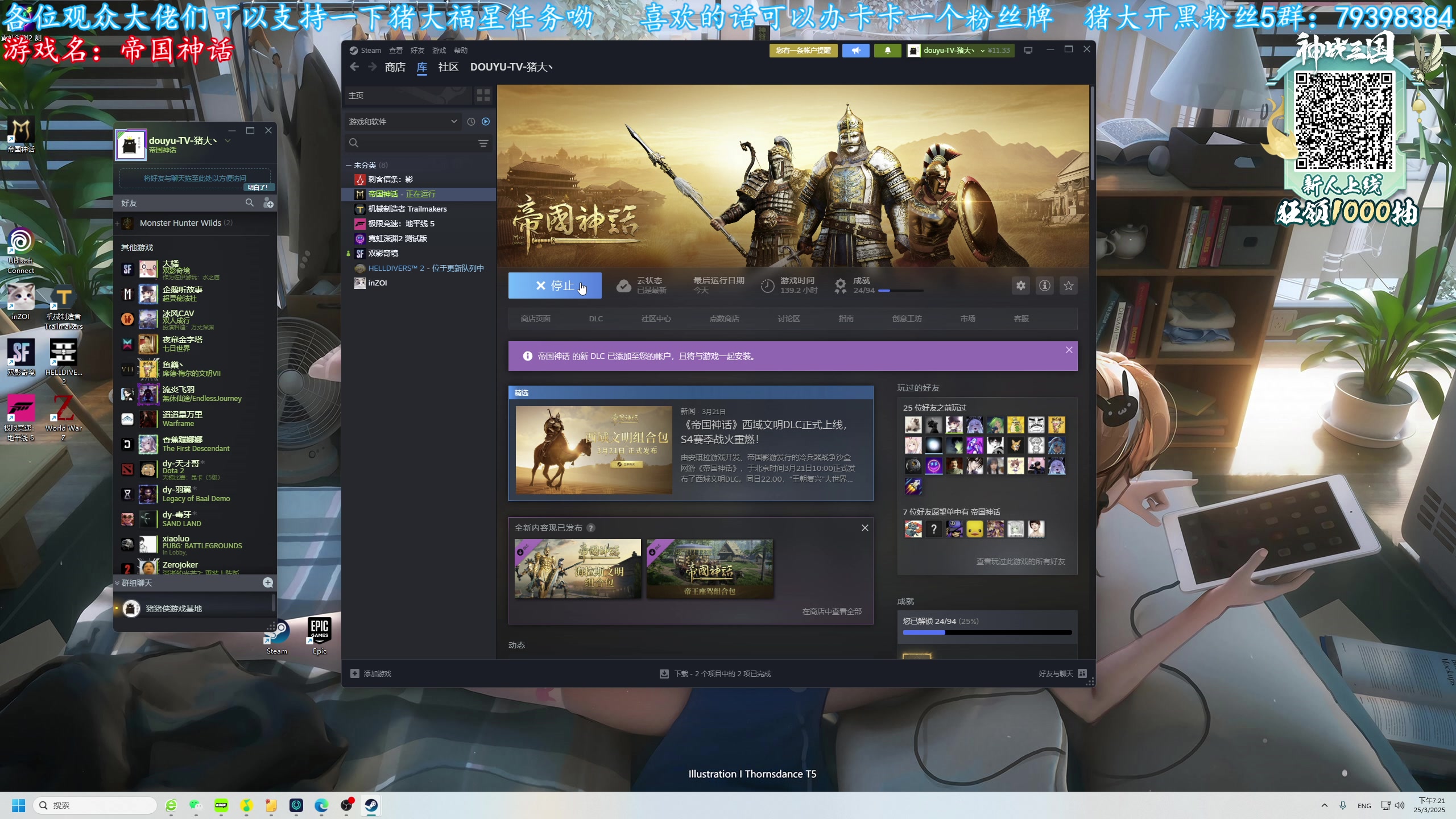Open Edge browser in taskbar
This screenshot has height=819, width=1456.
(x=321, y=805)
